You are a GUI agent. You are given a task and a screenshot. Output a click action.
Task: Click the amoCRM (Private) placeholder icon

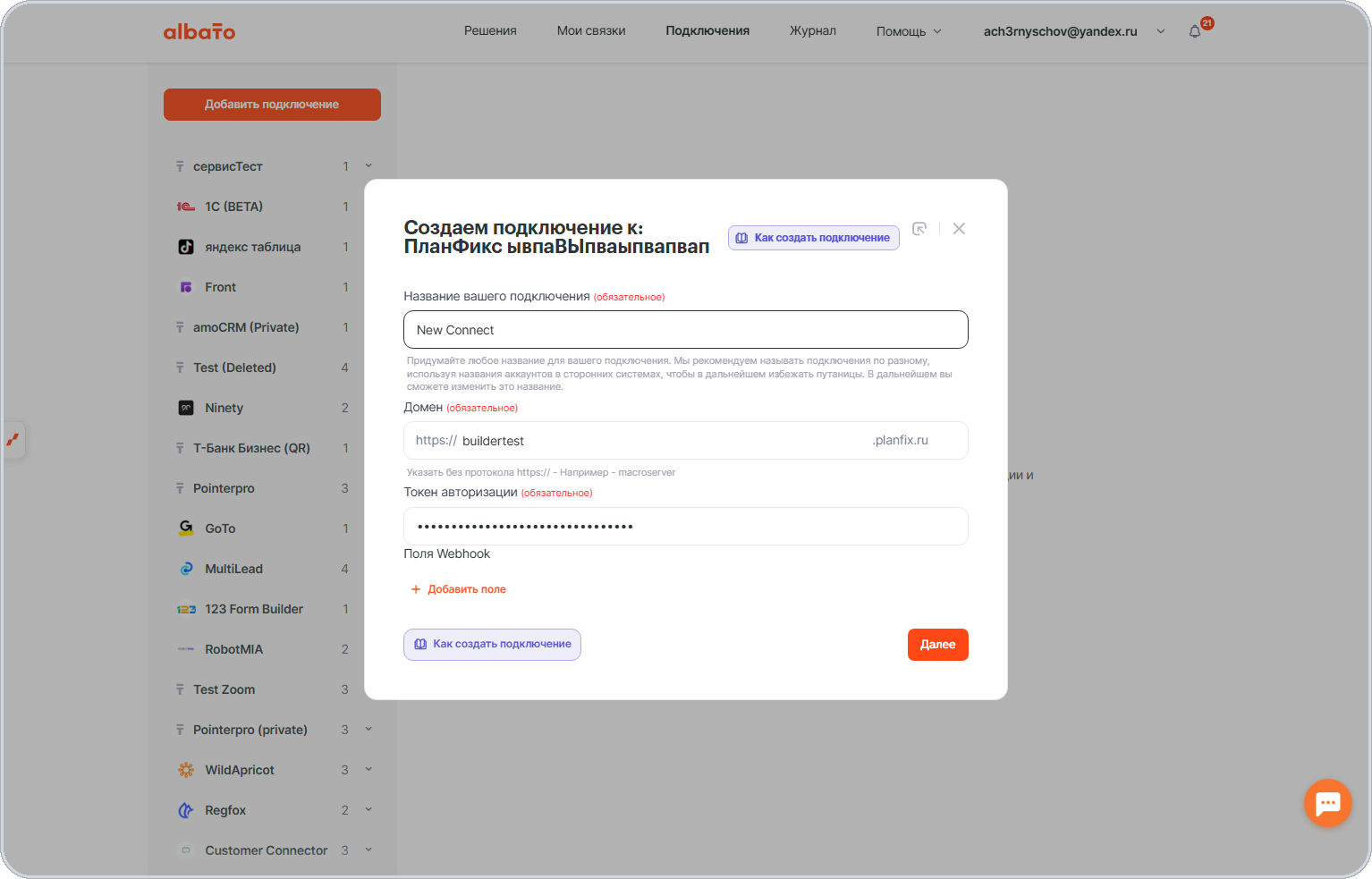click(180, 327)
